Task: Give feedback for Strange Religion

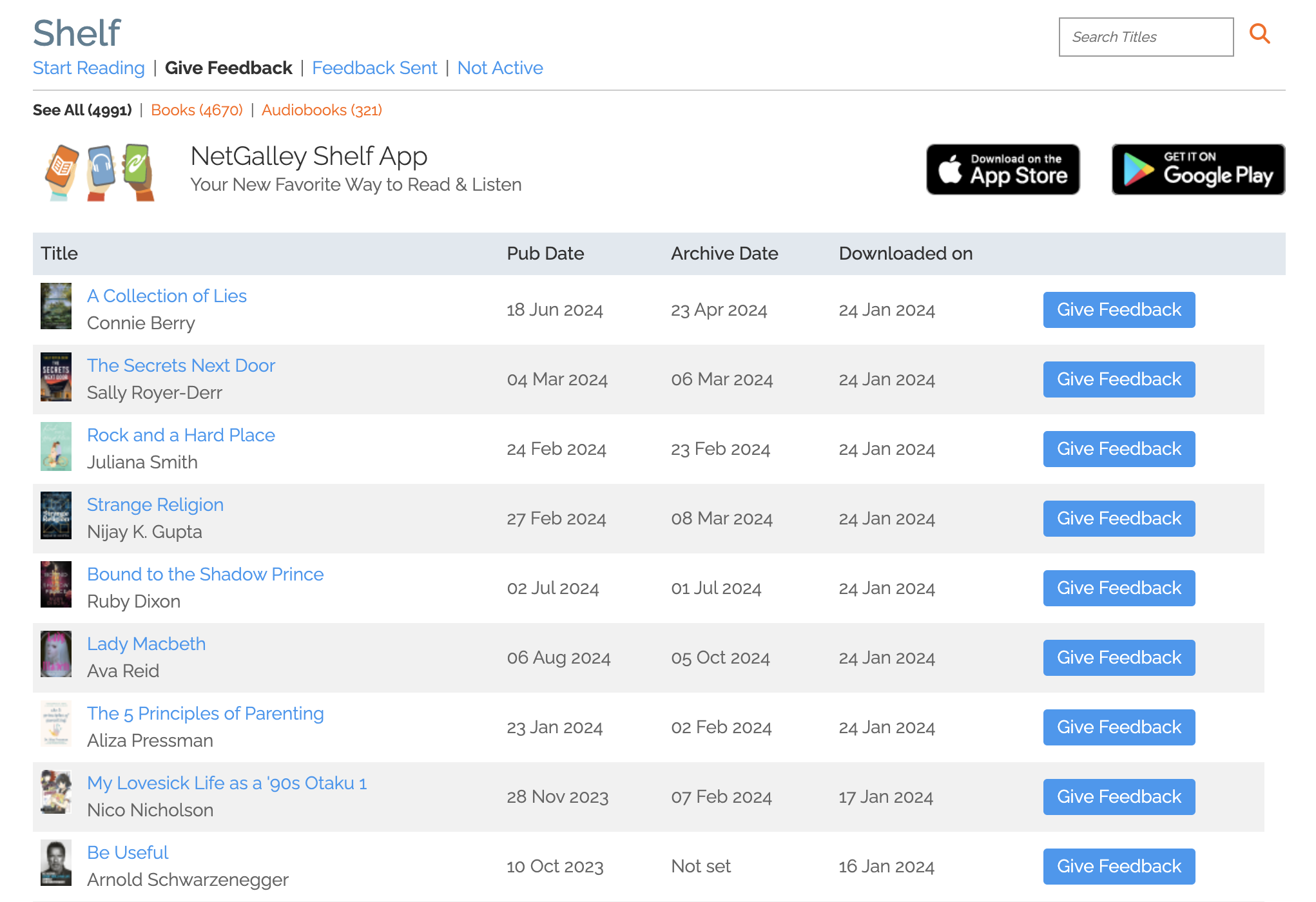Action: click(1119, 519)
